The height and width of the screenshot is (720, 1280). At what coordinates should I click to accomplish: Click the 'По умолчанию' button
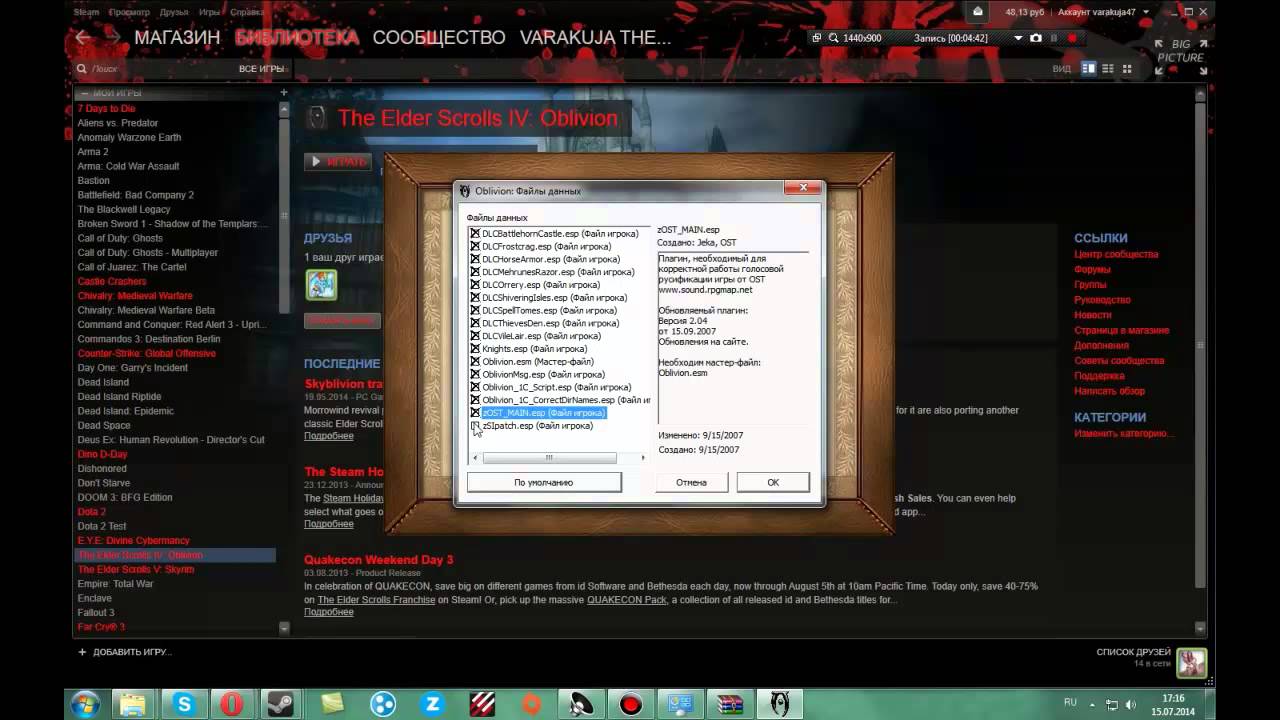click(544, 482)
